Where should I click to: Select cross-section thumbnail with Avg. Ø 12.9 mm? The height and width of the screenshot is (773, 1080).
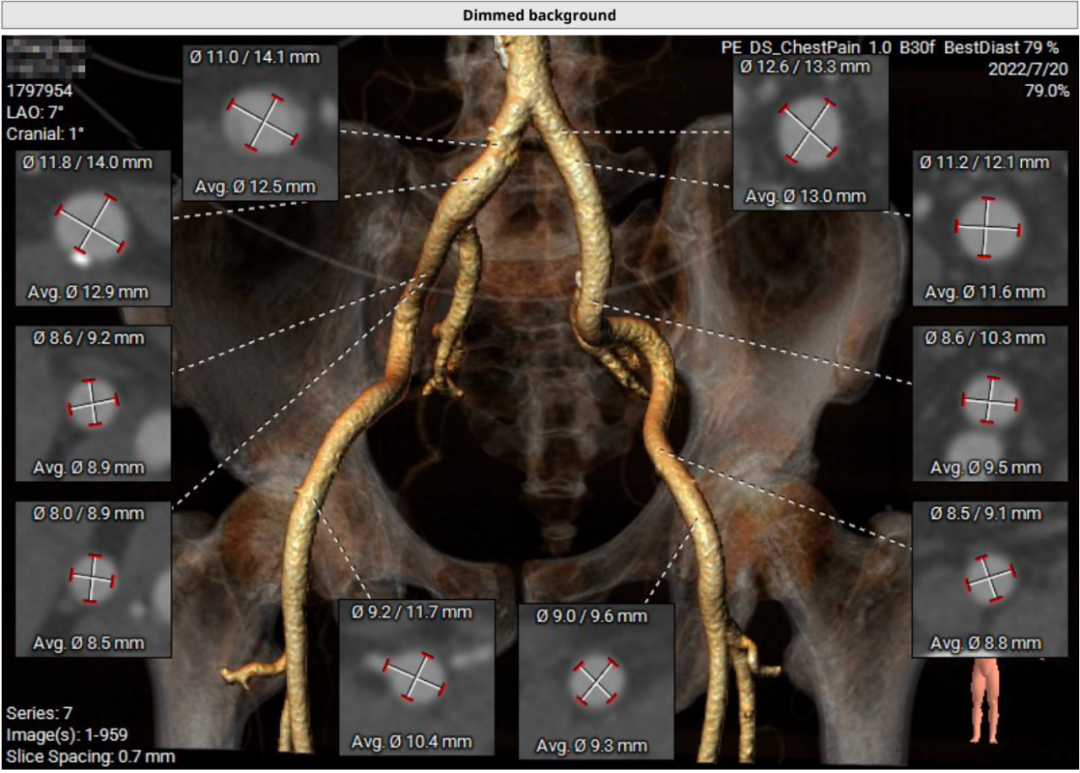[x=93, y=227]
